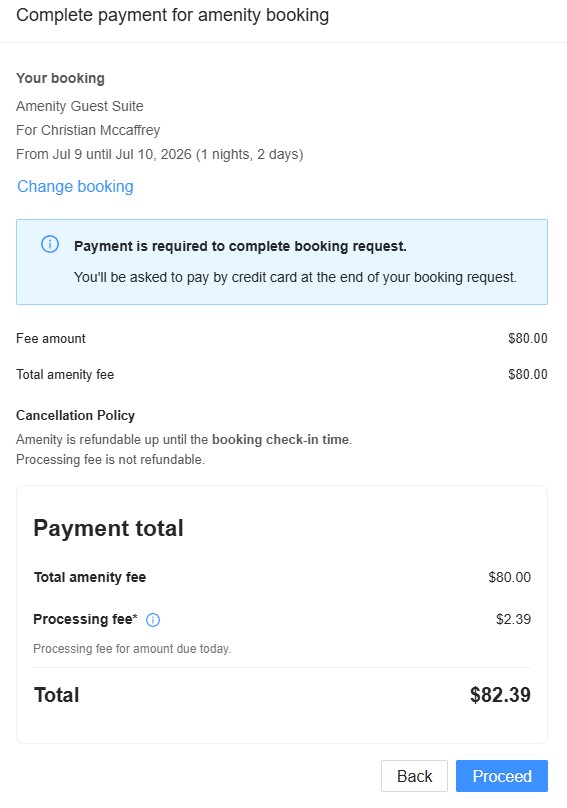Click the Cancellation Policy heading
This screenshot has width=567, height=808.
coord(75,415)
